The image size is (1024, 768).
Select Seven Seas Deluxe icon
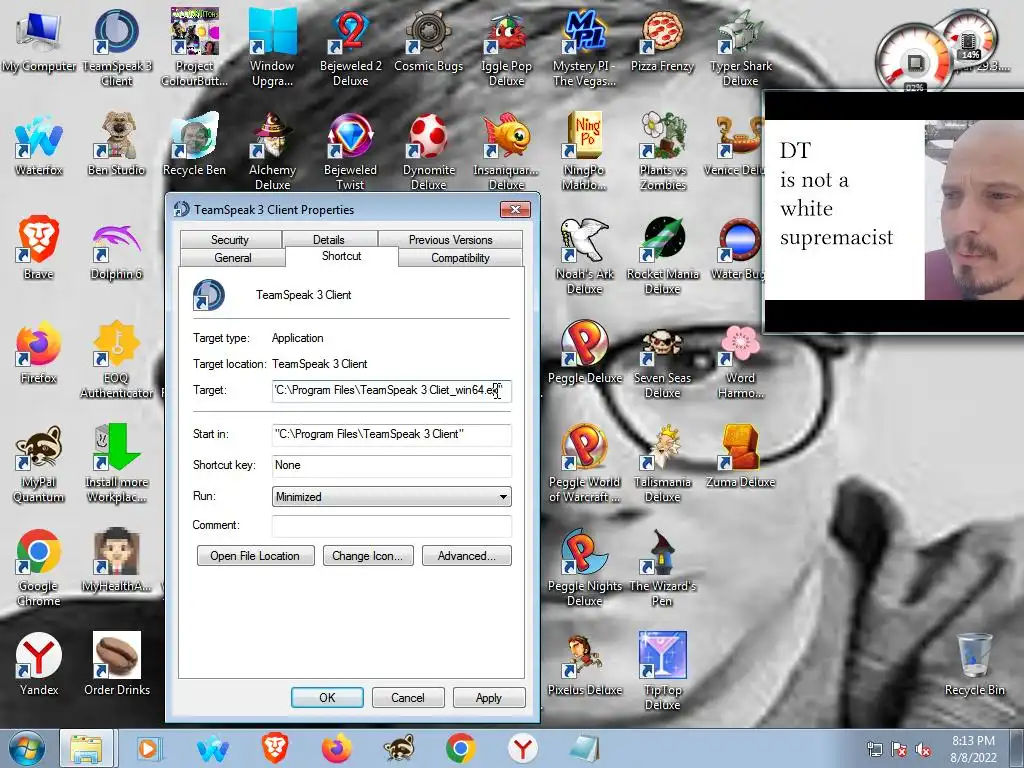pyautogui.click(x=662, y=364)
